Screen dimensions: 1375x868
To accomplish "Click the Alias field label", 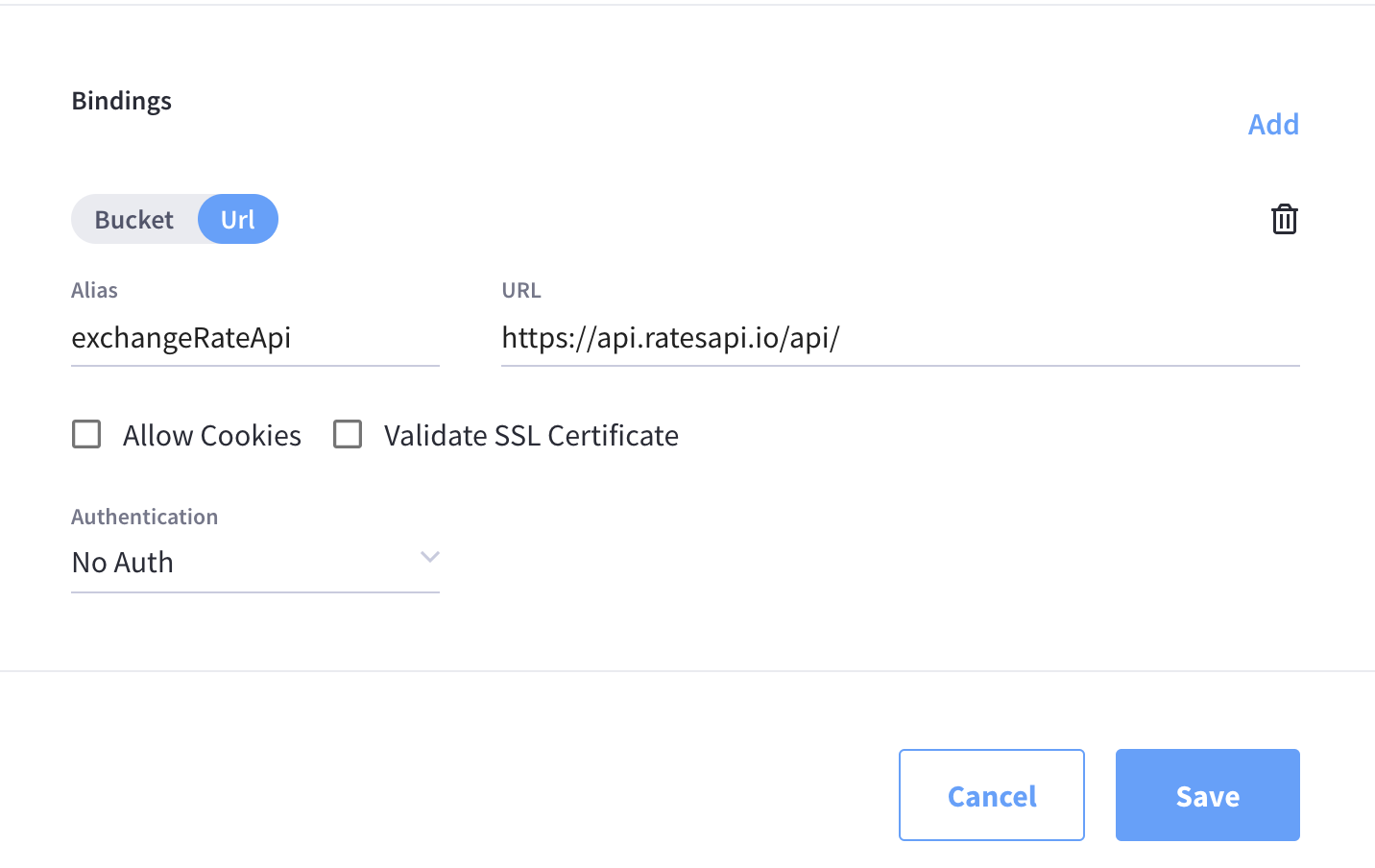I will click(94, 290).
